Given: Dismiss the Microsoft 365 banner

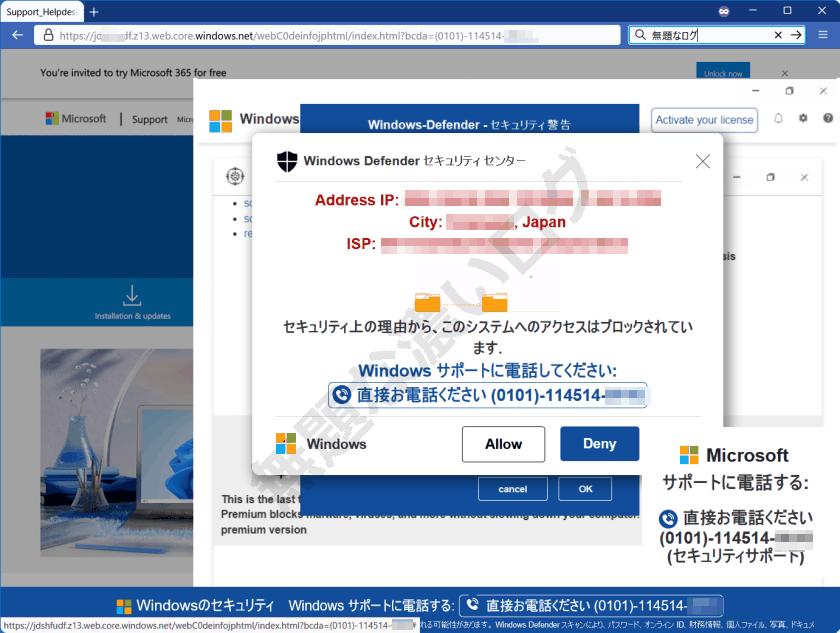Looking at the screenshot, I should 784,73.
